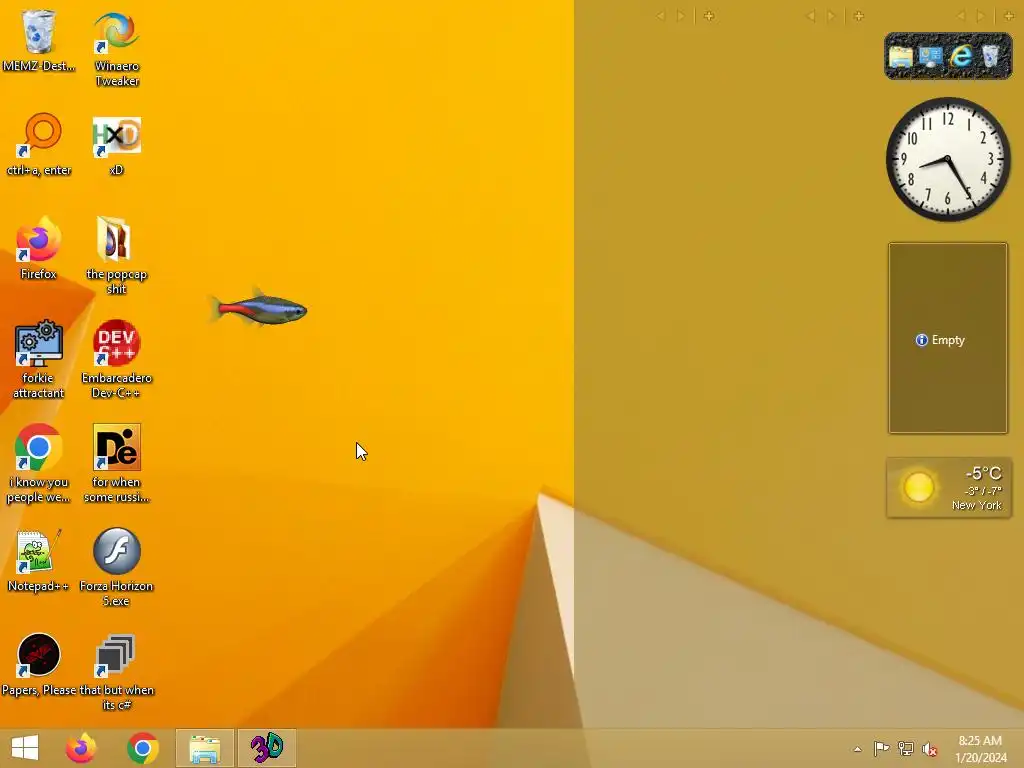Click the 'Empty' gadget panel

pos(948,338)
